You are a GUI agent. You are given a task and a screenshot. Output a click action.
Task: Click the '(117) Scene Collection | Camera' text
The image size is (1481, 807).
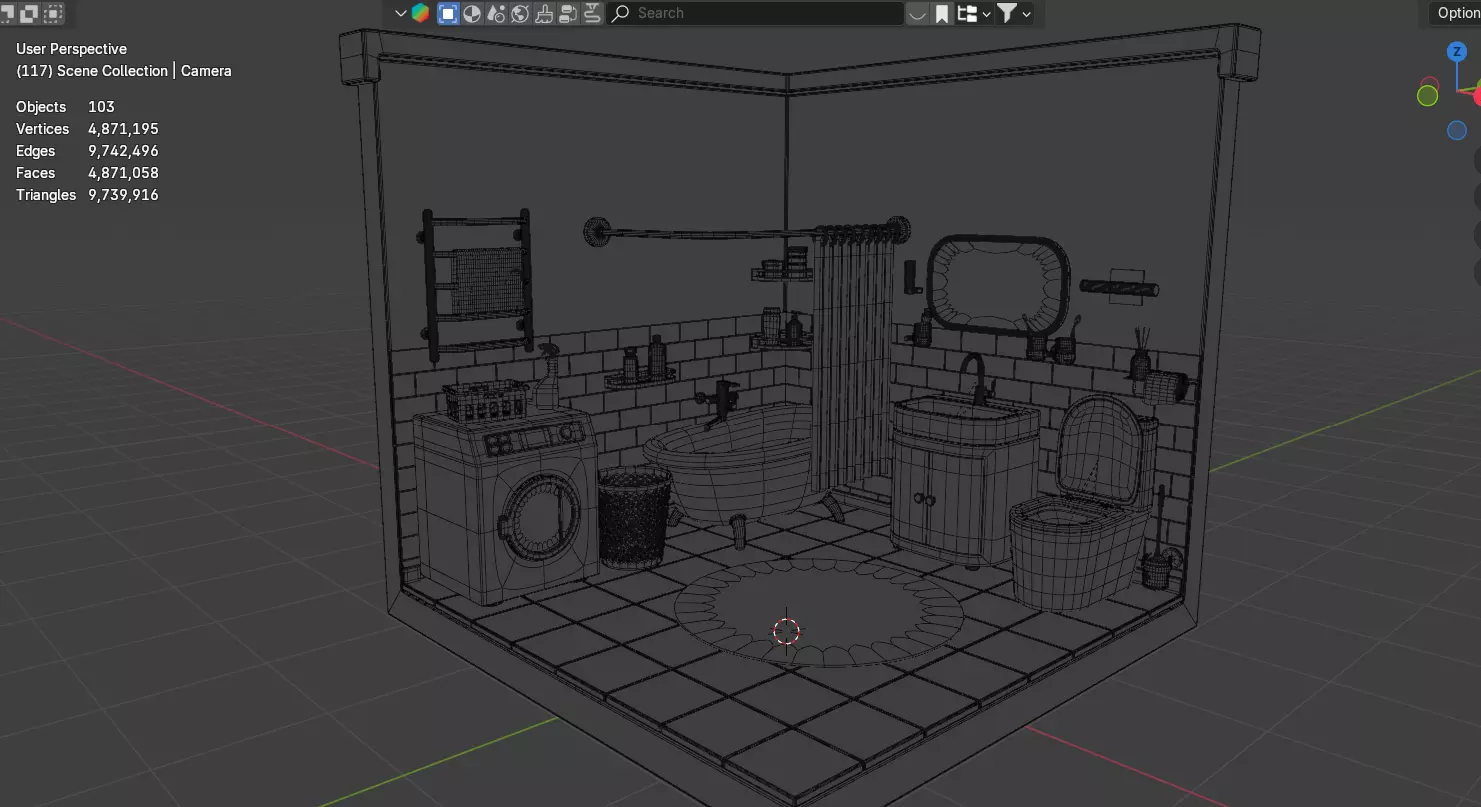tap(124, 71)
